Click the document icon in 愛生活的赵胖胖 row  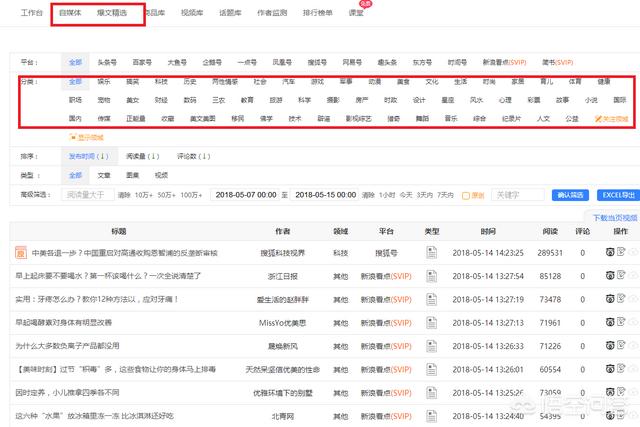pos(432,298)
